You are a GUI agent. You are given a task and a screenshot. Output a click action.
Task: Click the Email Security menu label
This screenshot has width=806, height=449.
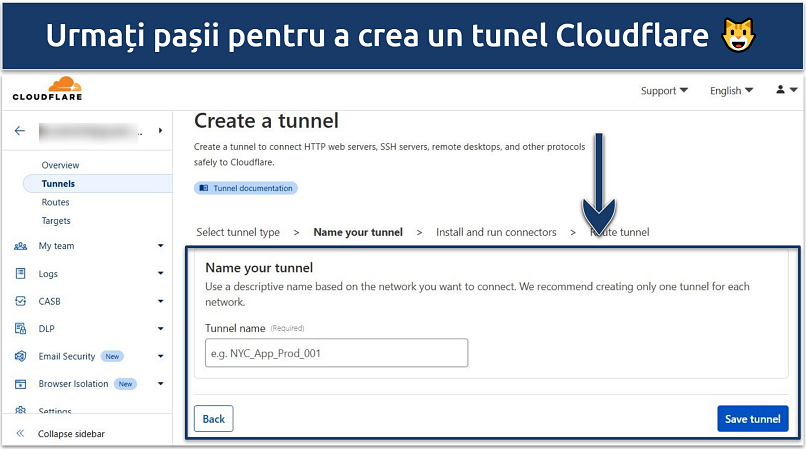[67, 356]
